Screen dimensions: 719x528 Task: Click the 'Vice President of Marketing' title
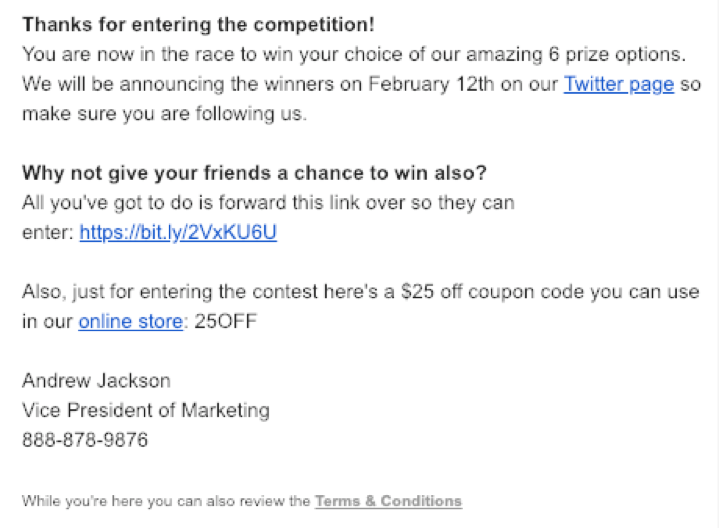pos(145,410)
